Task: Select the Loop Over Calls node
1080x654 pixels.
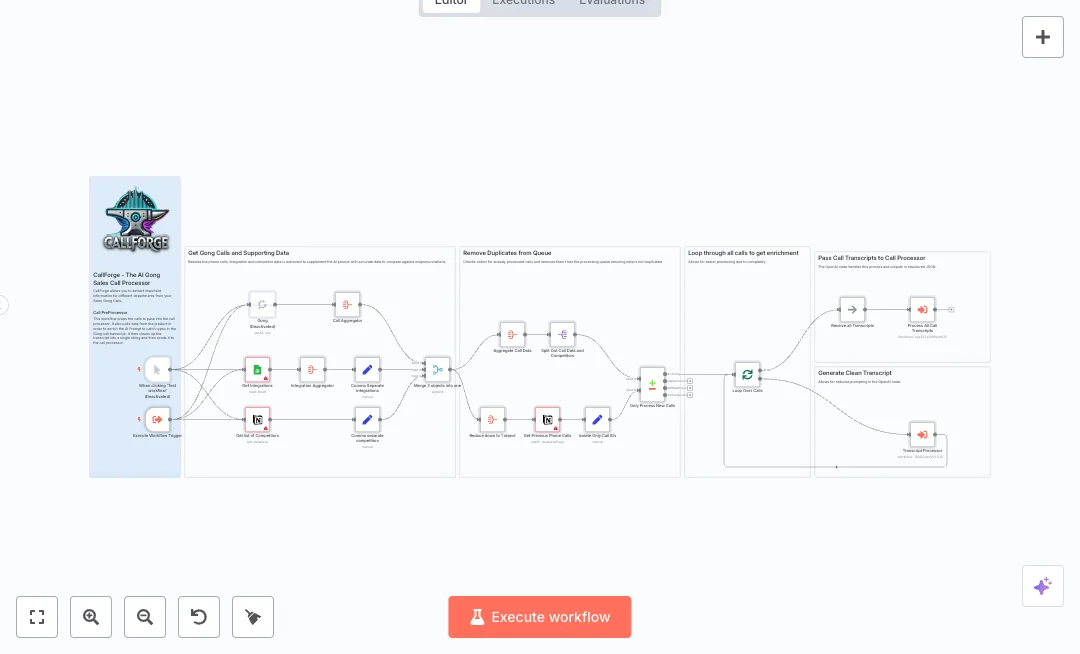Action: [x=747, y=375]
